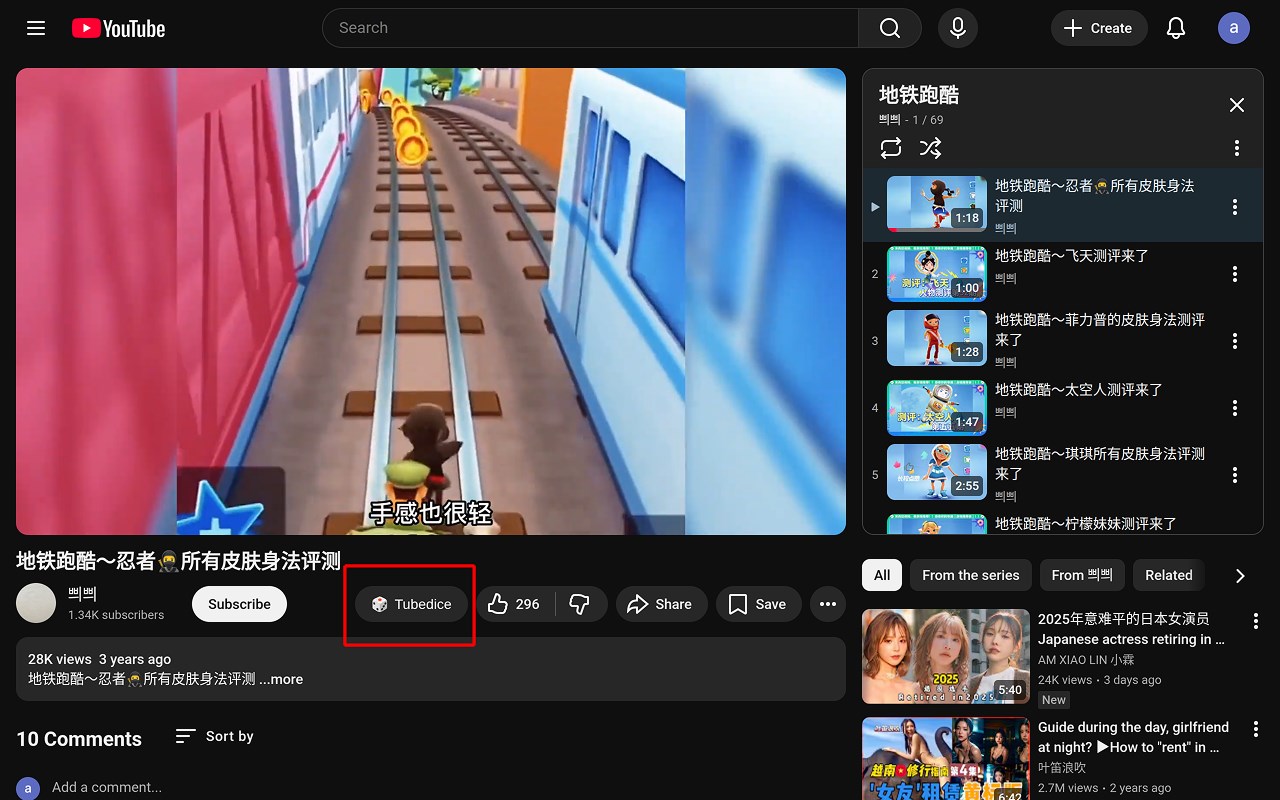Like the video with thumbs up
The image size is (1280, 800).
click(x=515, y=604)
